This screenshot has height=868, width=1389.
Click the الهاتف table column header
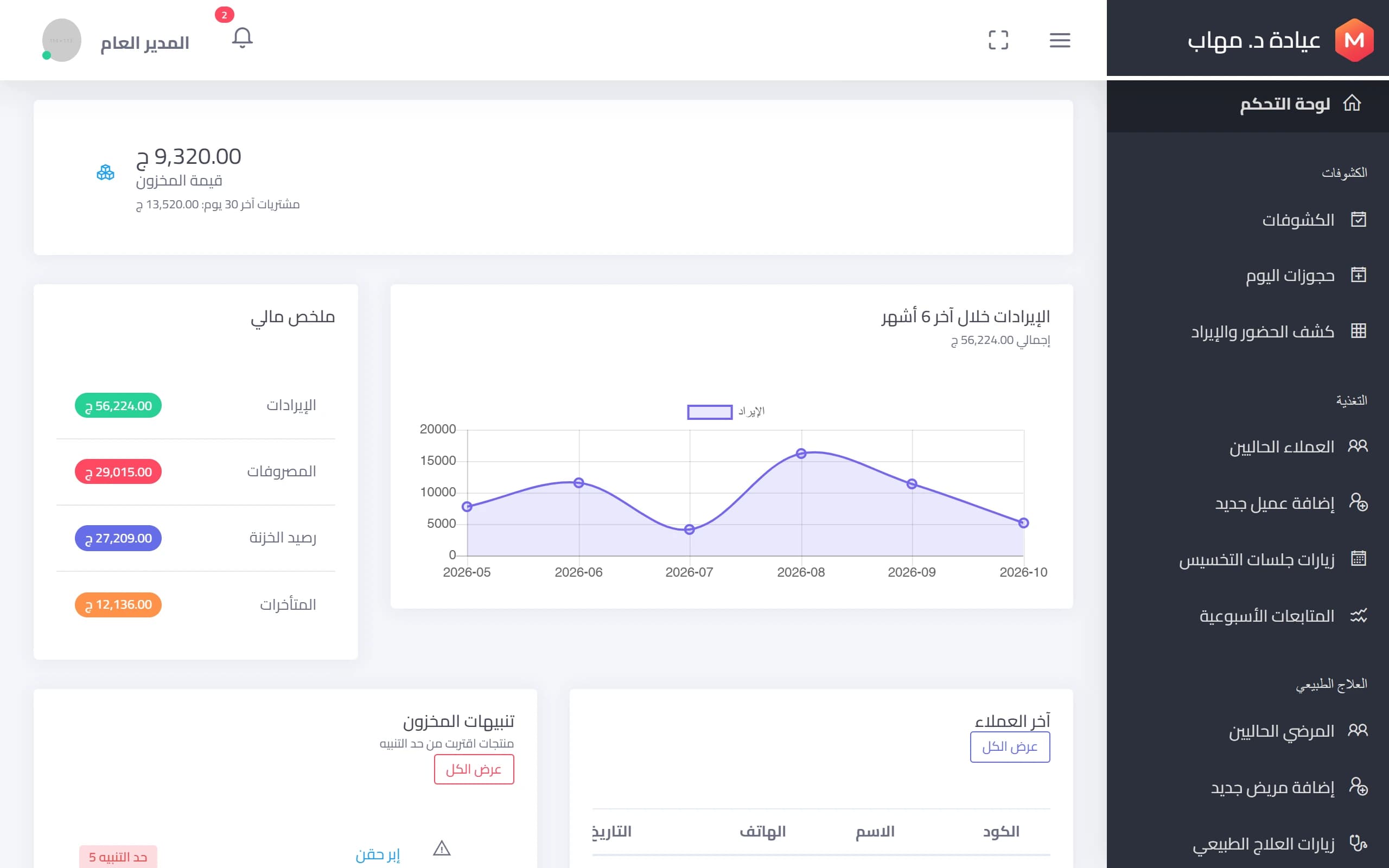click(x=762, y=831)
